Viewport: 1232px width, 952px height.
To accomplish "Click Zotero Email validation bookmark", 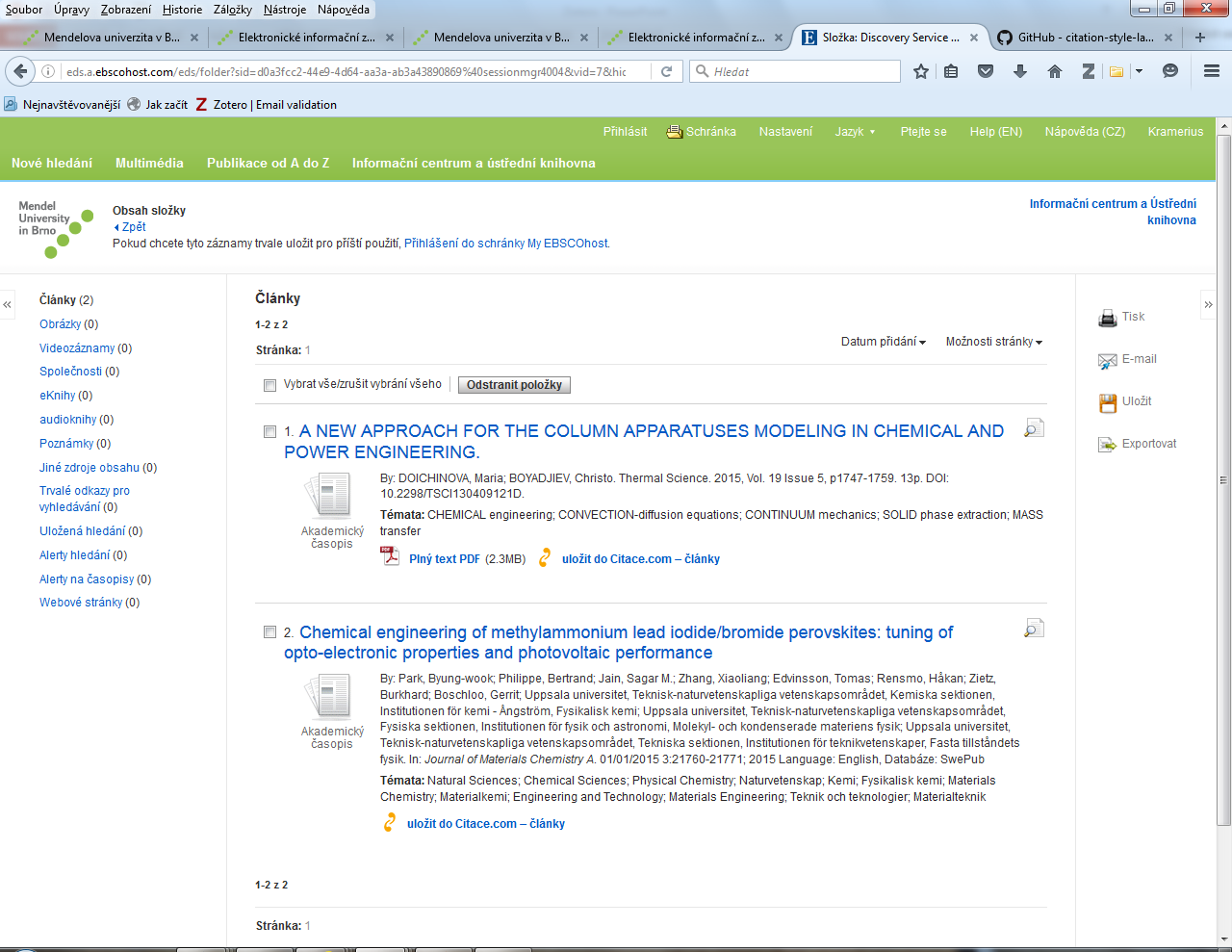I will [x=266, y=105].
